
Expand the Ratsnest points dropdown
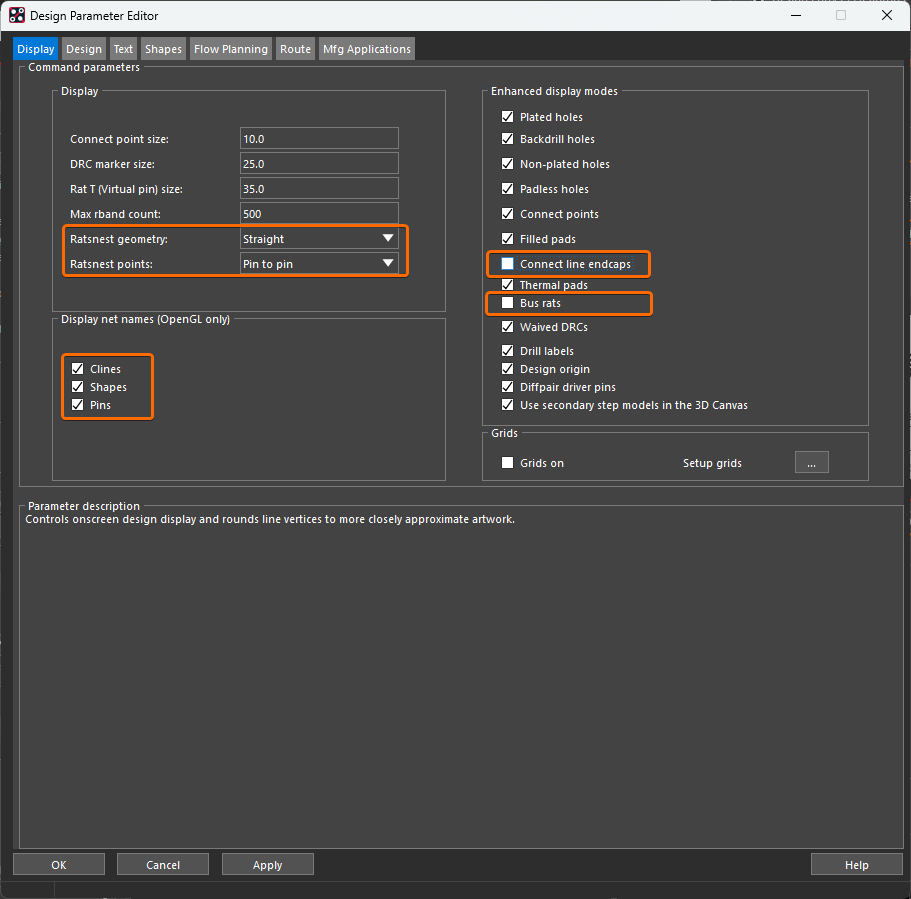coord(387,264)
